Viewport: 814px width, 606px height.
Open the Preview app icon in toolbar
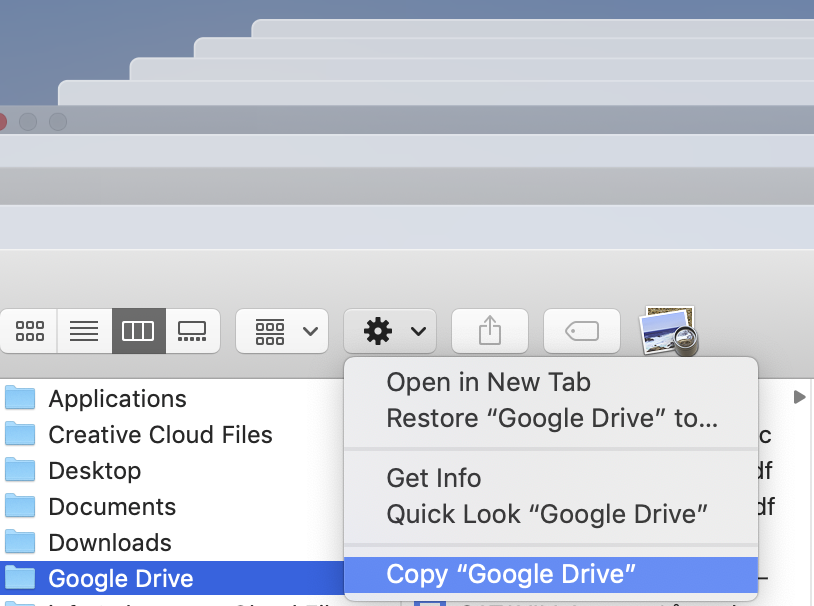[670, 331]
